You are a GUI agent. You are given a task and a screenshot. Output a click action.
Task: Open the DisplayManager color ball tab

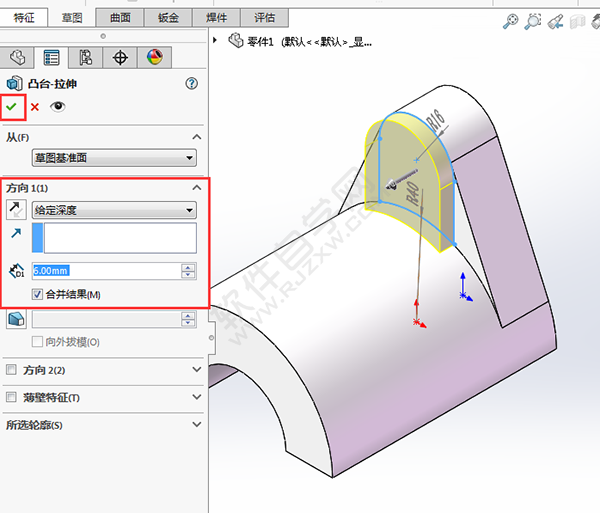click(155, 57)
